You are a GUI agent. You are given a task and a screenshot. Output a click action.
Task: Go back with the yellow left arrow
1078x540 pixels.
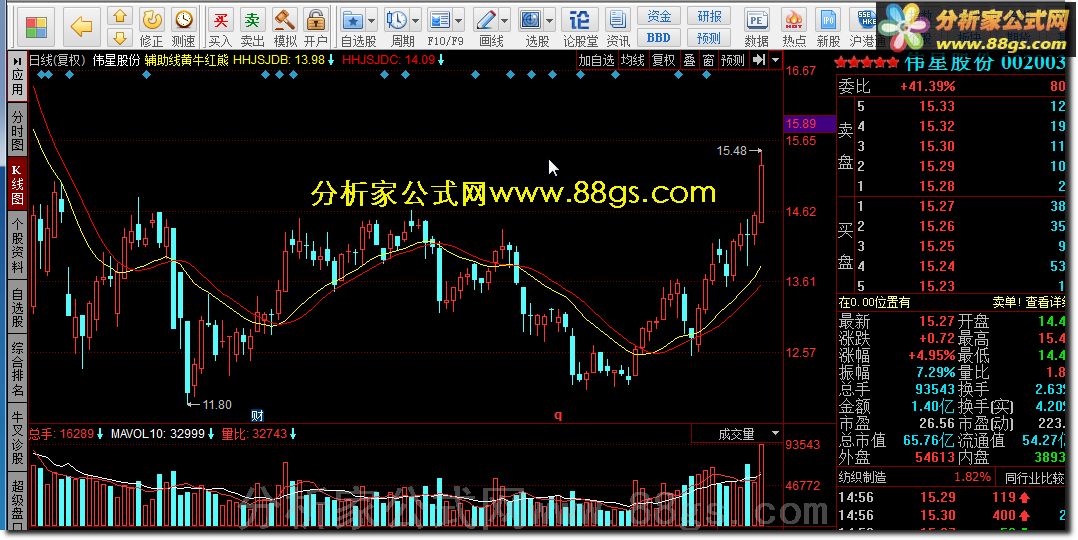(82, 28)
